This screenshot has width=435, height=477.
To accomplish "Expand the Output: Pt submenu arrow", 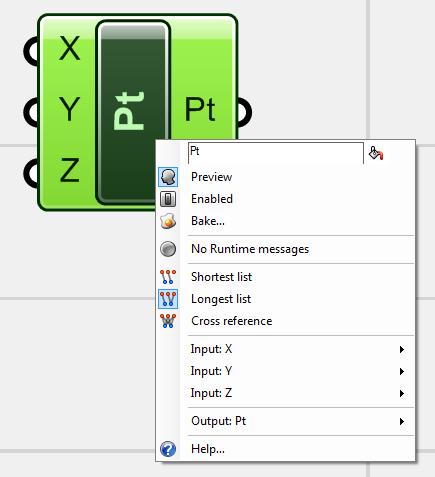I will [402, 421].
